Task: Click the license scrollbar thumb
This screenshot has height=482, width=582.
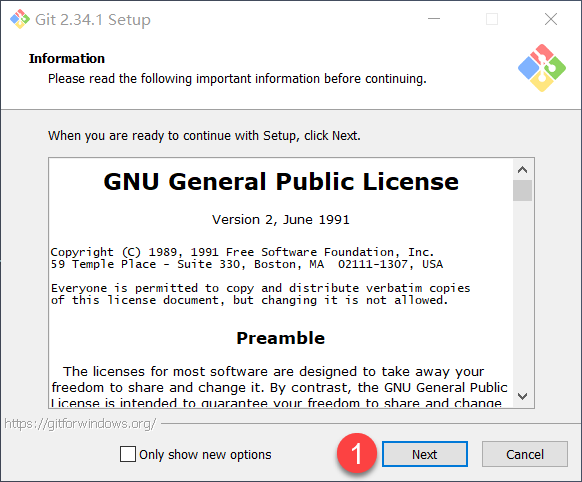Action: (x=522, y=190)
